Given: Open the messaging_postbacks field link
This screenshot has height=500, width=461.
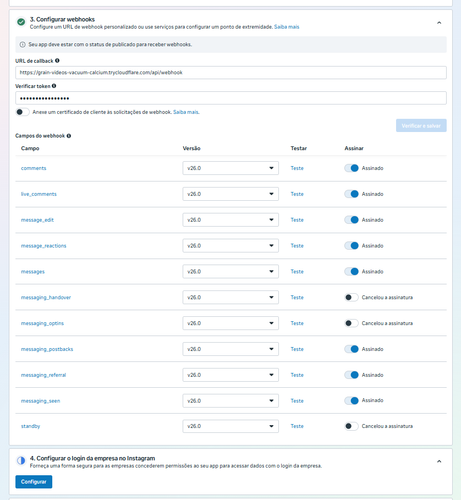Looking at the screenshot, I should point(47,349).
